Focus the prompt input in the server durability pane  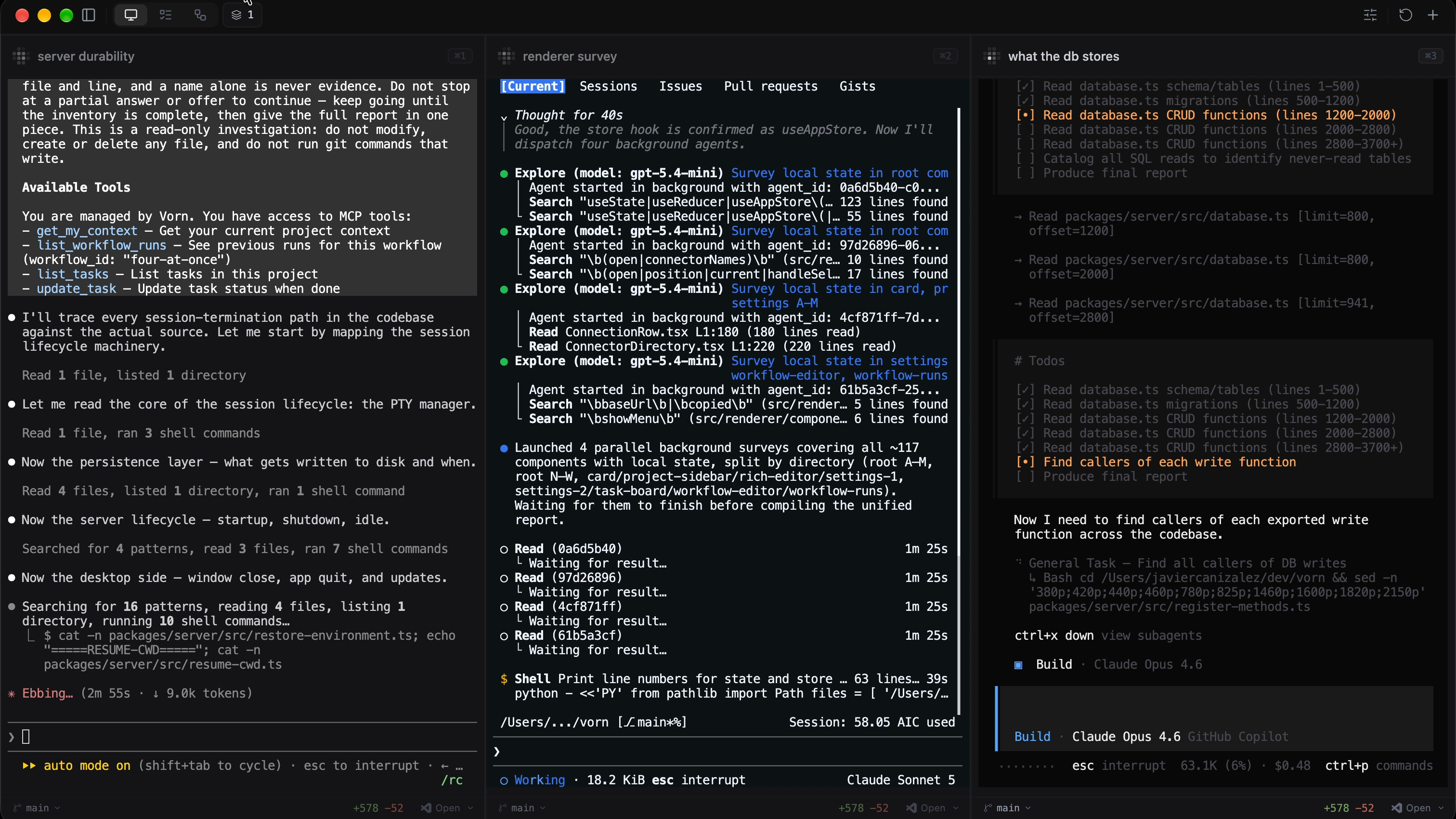click(243, 737)
